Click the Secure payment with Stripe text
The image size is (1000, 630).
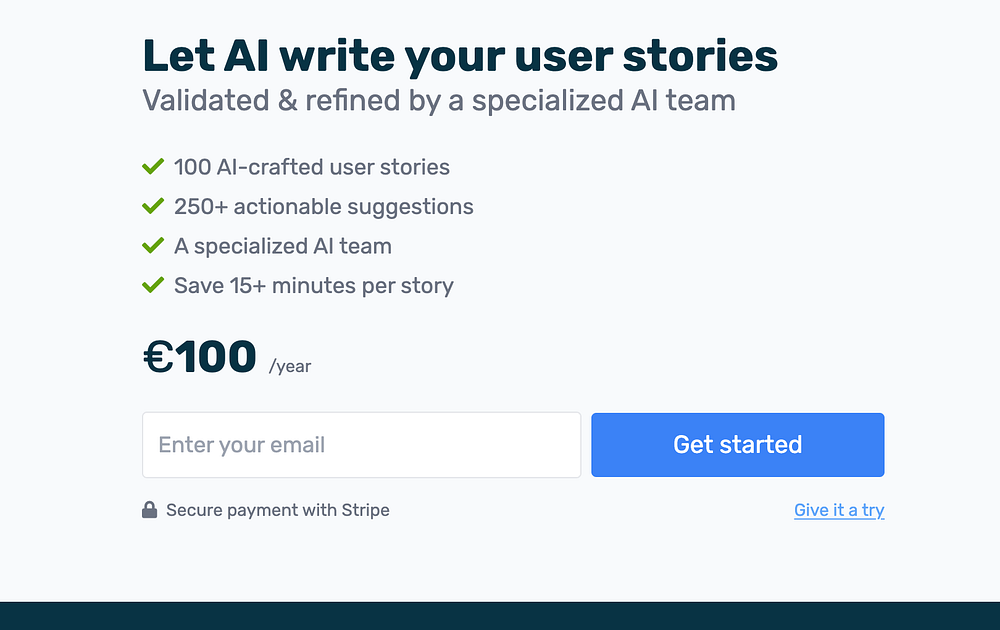[278, 510]
